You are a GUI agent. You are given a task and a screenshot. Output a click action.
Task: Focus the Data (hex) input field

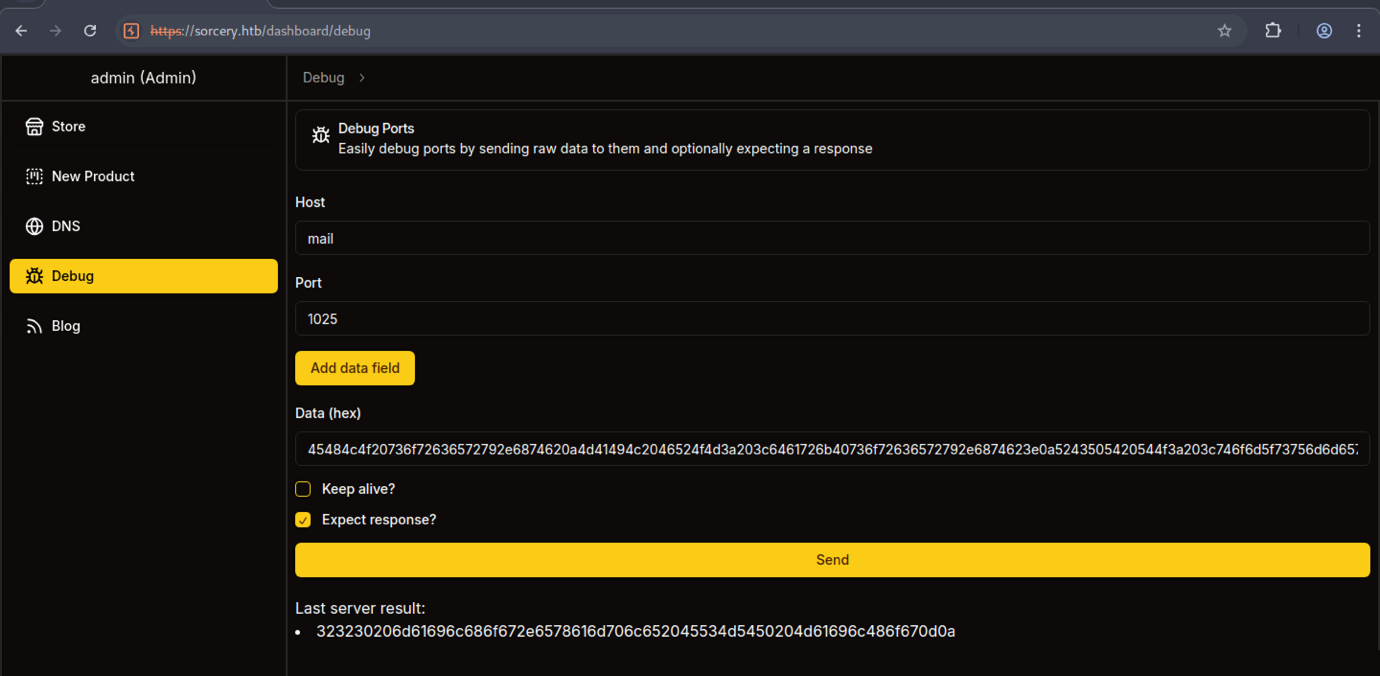[x=831, y=450]
